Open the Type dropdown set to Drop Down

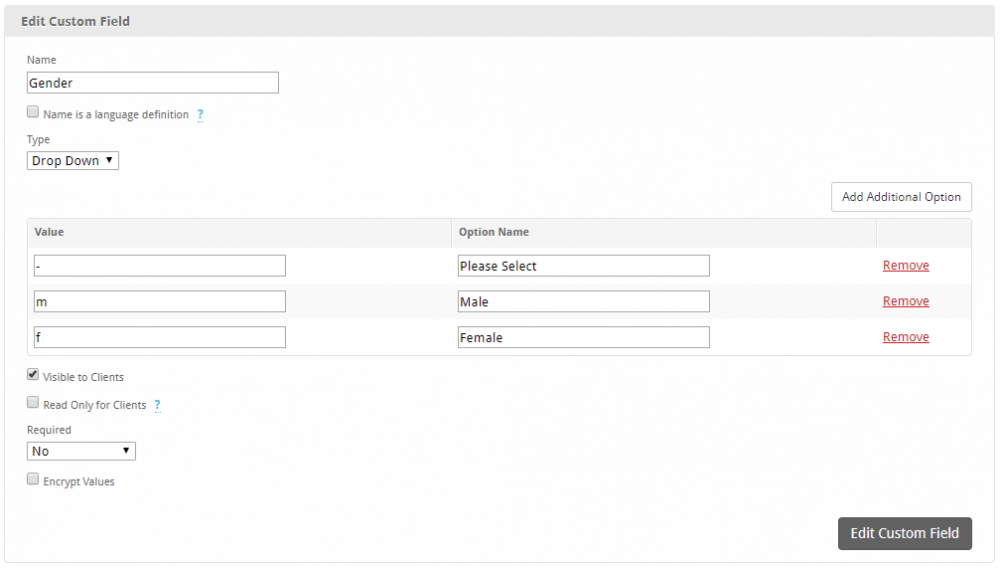(x=73, y=161)
